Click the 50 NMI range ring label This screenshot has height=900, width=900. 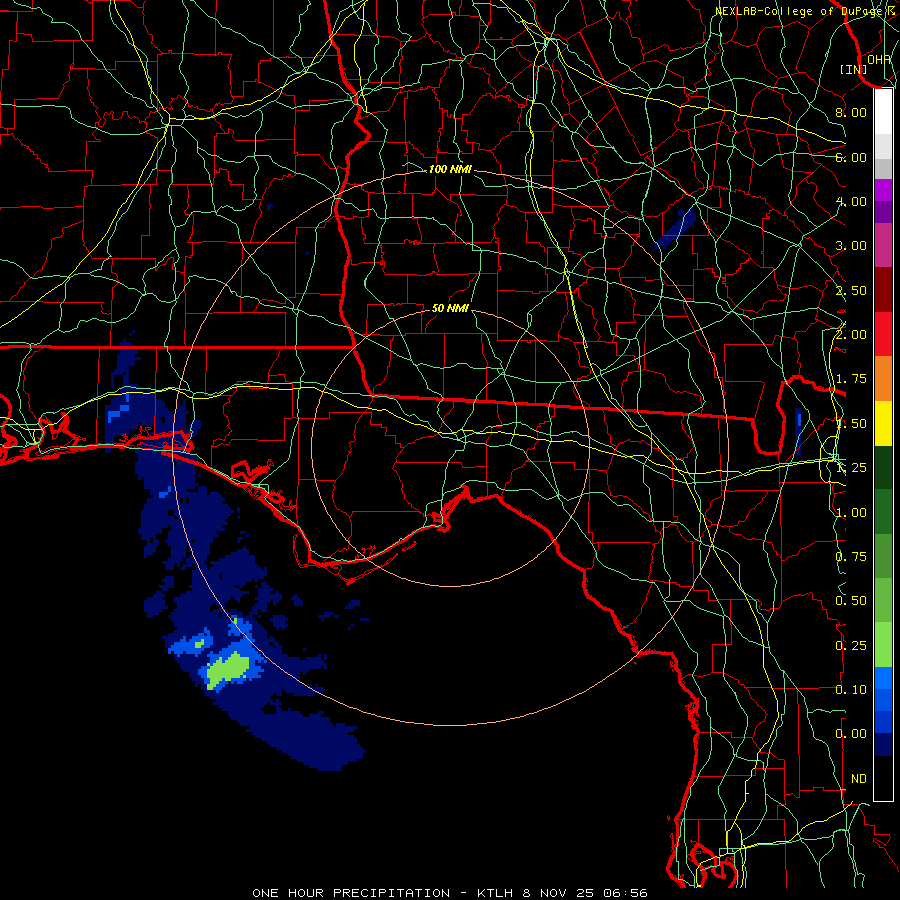coord(450,308)
